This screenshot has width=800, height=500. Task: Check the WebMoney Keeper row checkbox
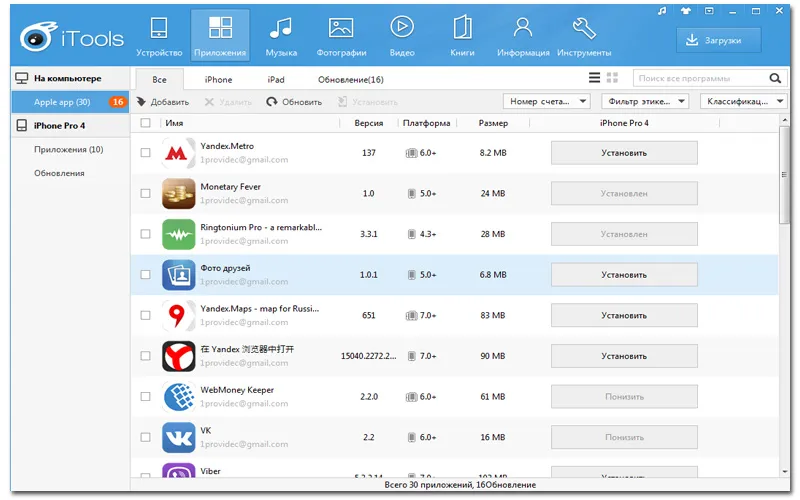145,396
